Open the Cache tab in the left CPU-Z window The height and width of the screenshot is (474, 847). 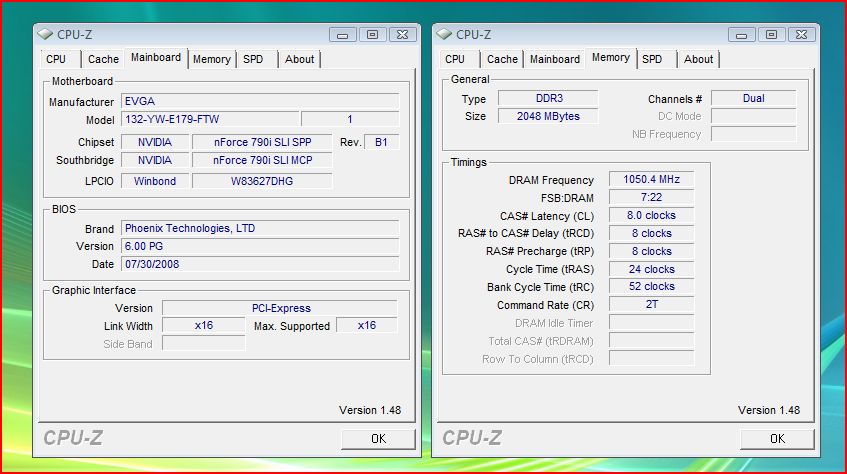point(103,59)
